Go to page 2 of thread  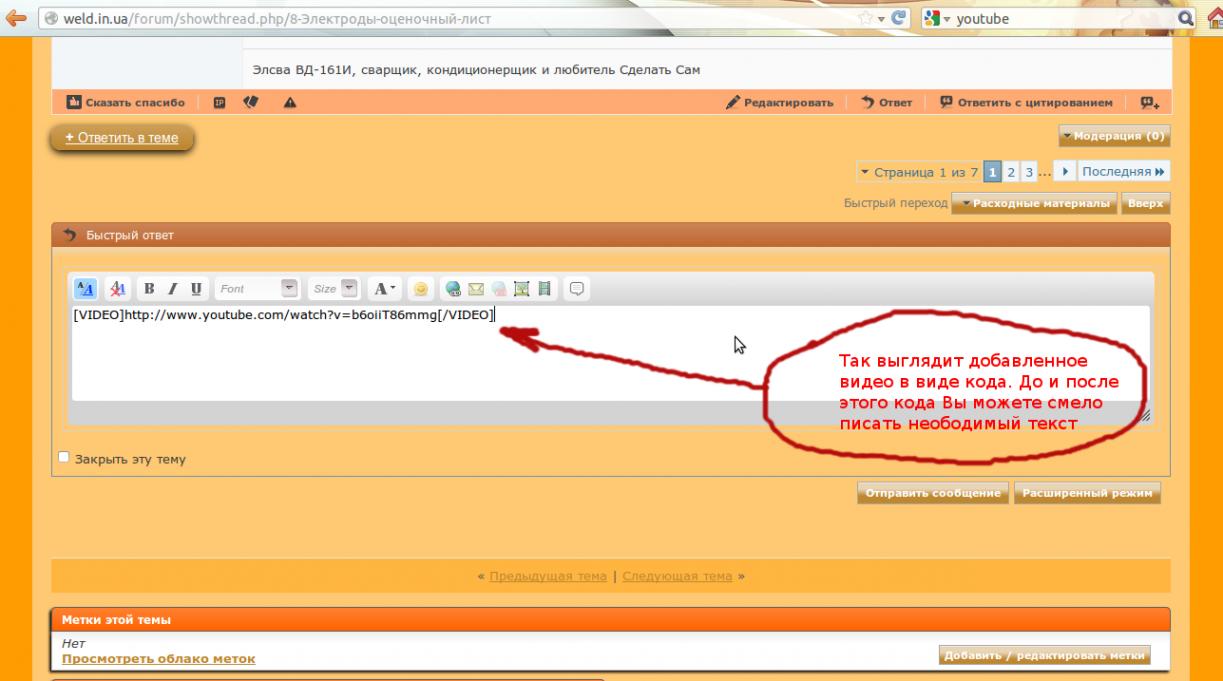point(1011,172)
